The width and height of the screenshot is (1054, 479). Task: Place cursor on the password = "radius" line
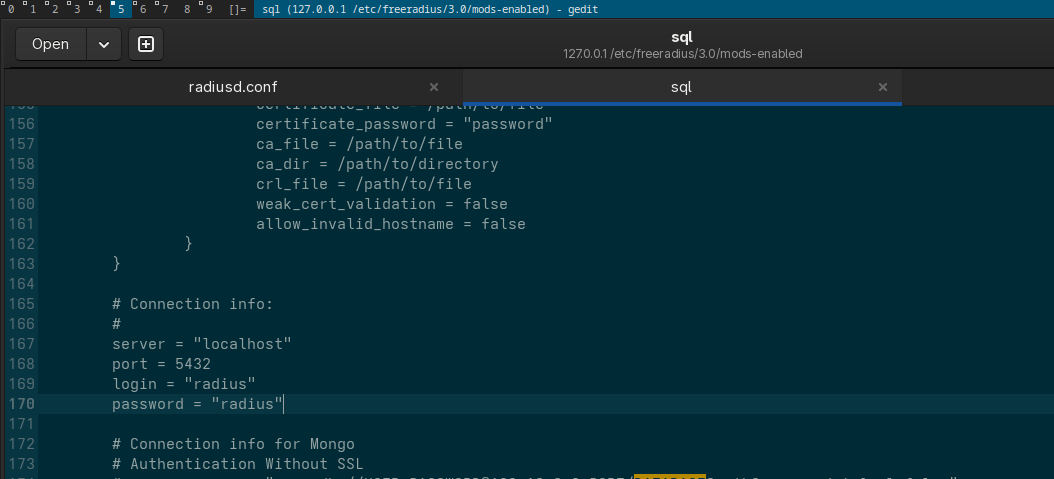(x=198, y=404)
